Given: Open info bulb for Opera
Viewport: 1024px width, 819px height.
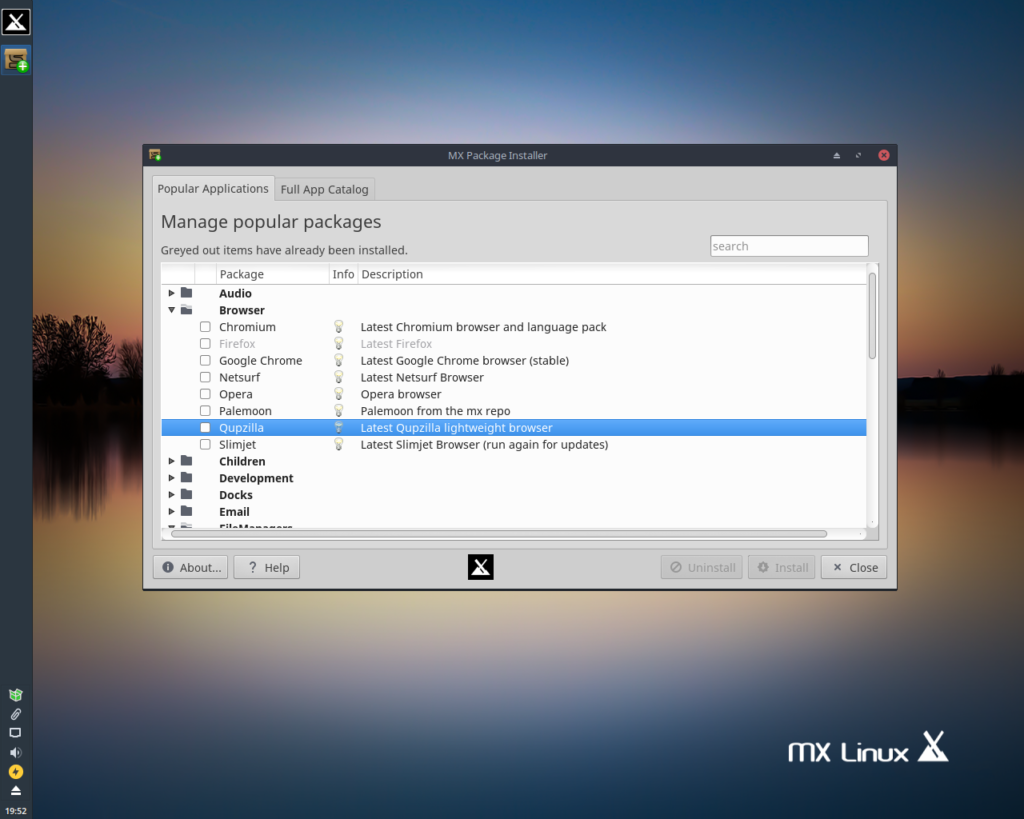Looking at the screenshot, I should [x=338, y=394].
